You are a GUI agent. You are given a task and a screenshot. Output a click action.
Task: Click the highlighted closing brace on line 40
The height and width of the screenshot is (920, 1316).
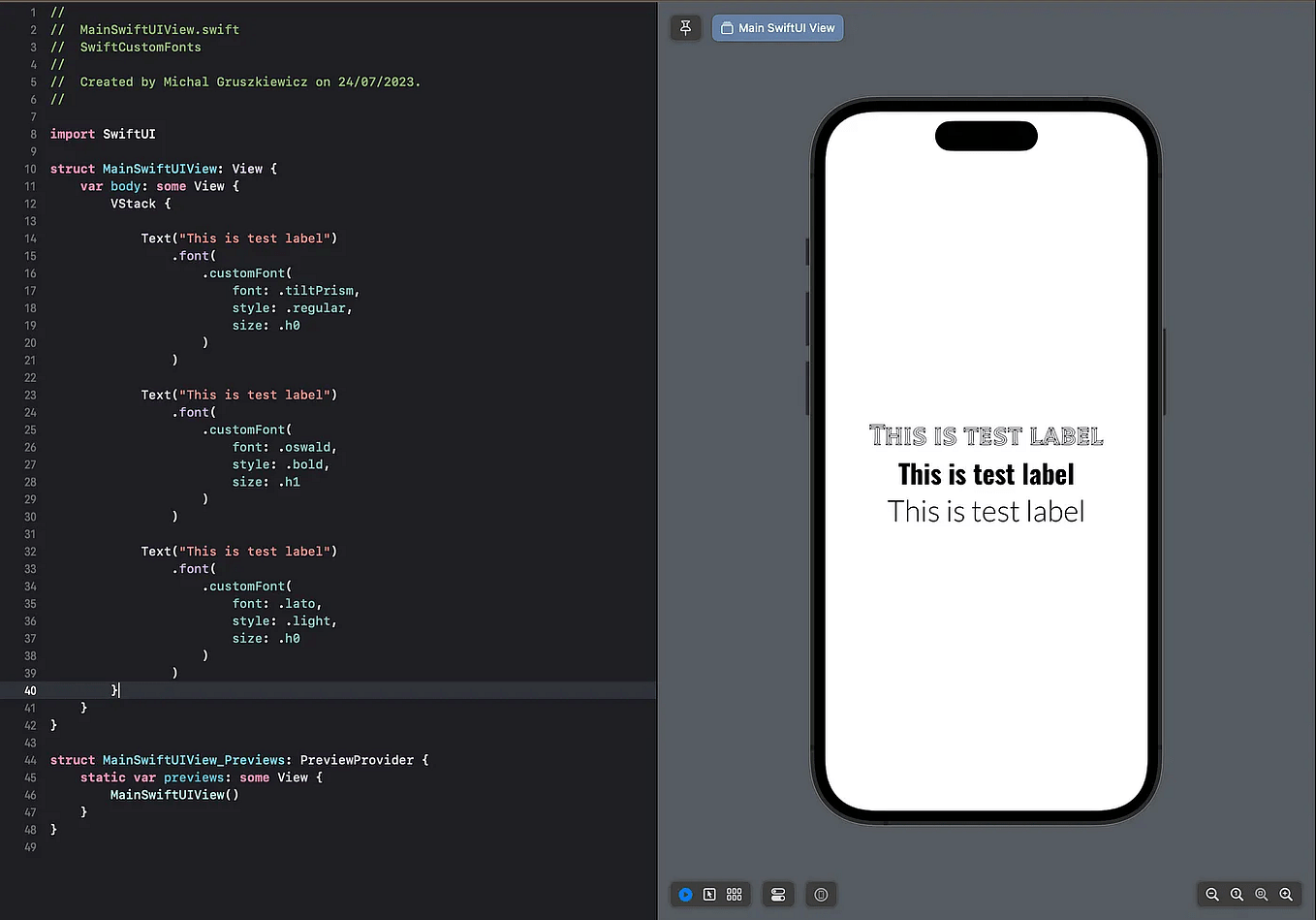pyautogui.click(x=113, y=689)
